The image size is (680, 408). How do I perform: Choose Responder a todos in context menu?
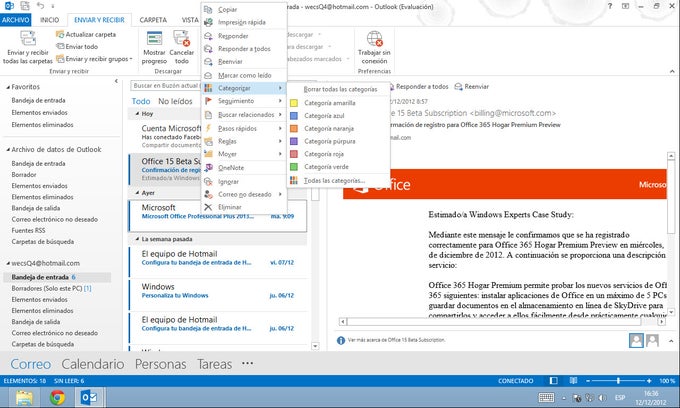point(244,49)
